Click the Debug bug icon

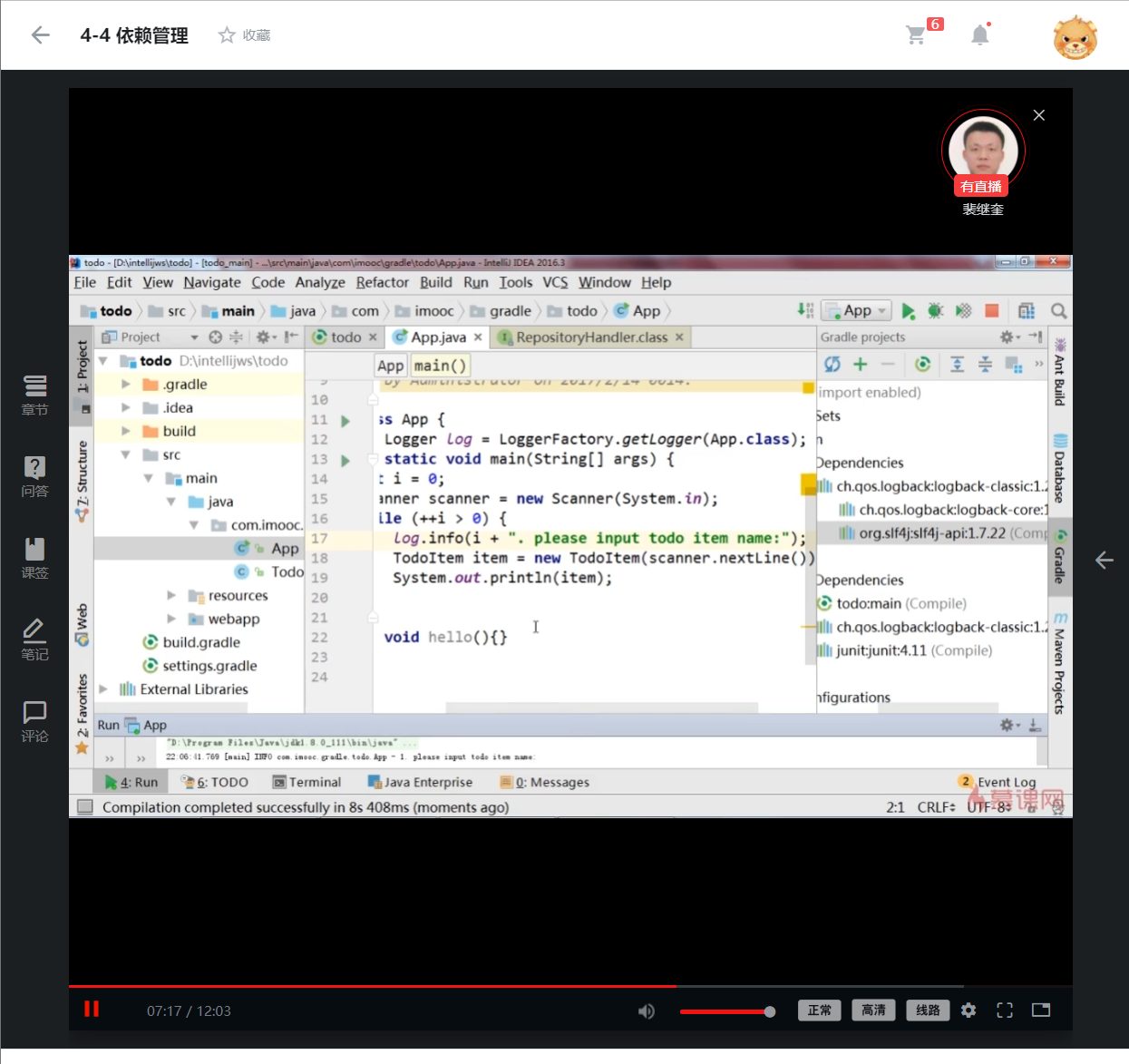point(936,311)
